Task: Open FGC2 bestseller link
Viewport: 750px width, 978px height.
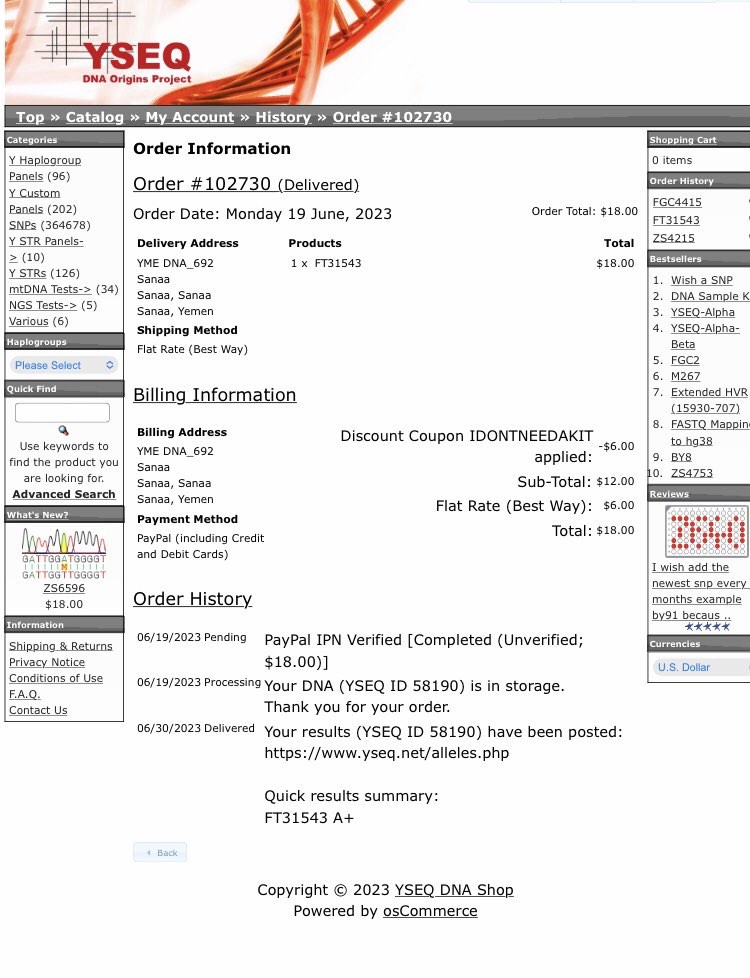Action: [x=685, y=360]
